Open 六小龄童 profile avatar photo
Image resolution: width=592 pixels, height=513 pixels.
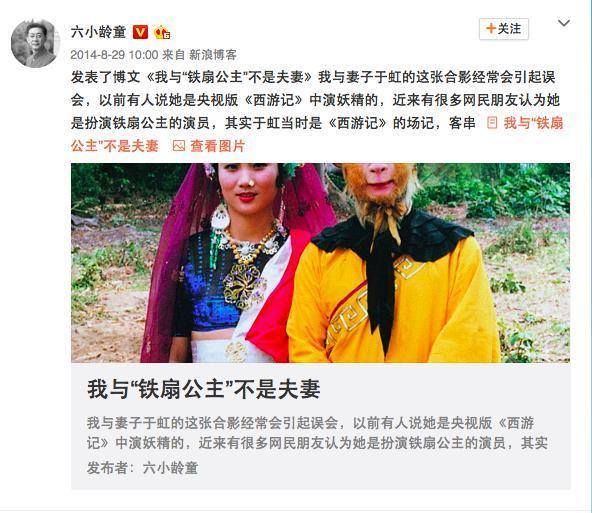(x=34, y=43)
